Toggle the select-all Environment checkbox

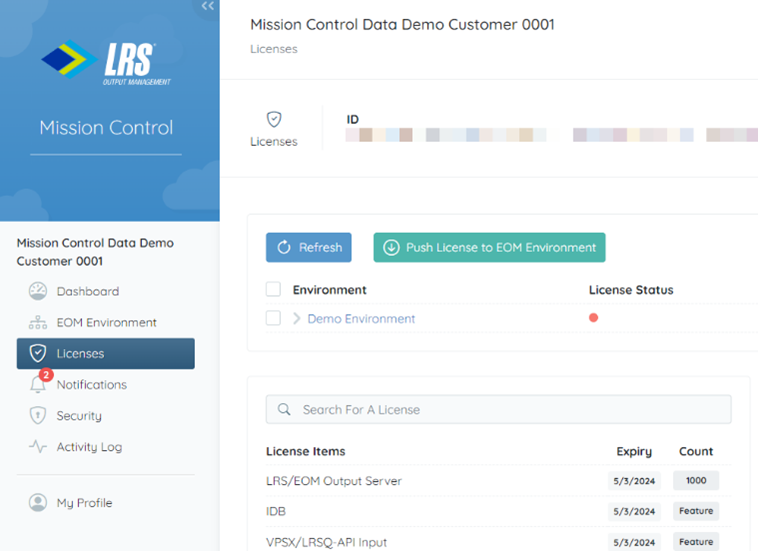(273, 290)
